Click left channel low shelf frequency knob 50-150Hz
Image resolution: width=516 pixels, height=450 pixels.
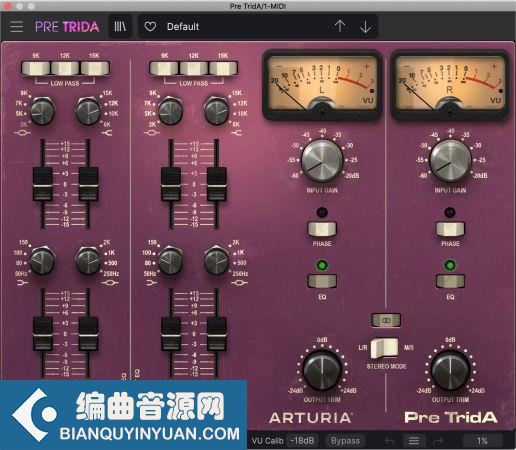tap(42, 260)
